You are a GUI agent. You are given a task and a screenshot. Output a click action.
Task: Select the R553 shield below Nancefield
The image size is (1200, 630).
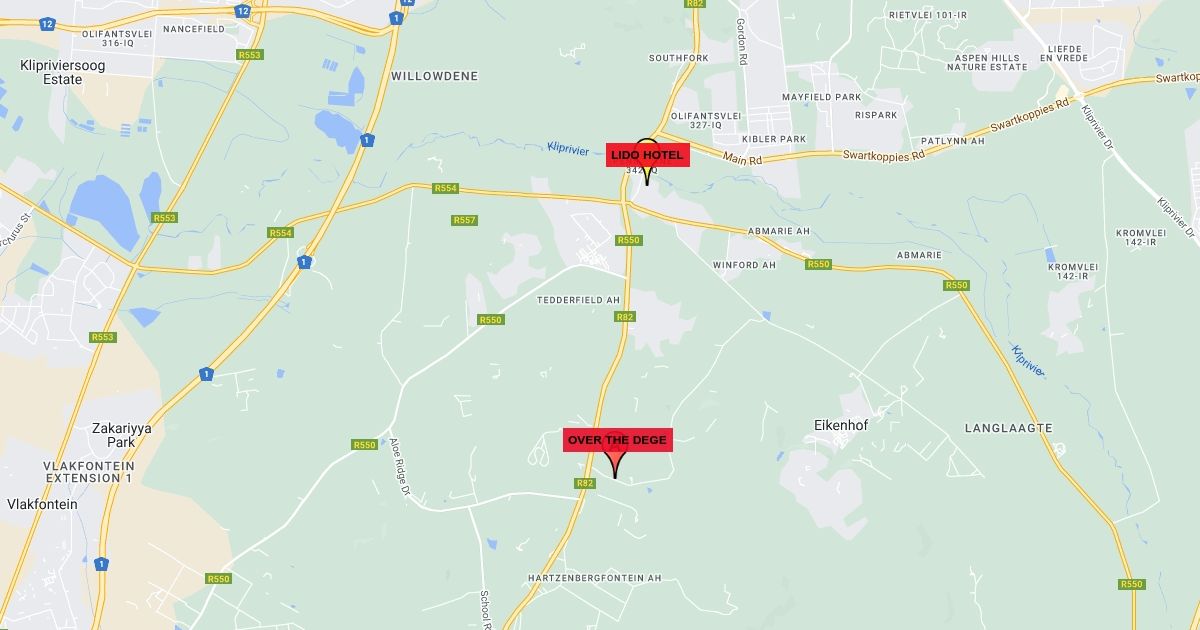point(249,55)
